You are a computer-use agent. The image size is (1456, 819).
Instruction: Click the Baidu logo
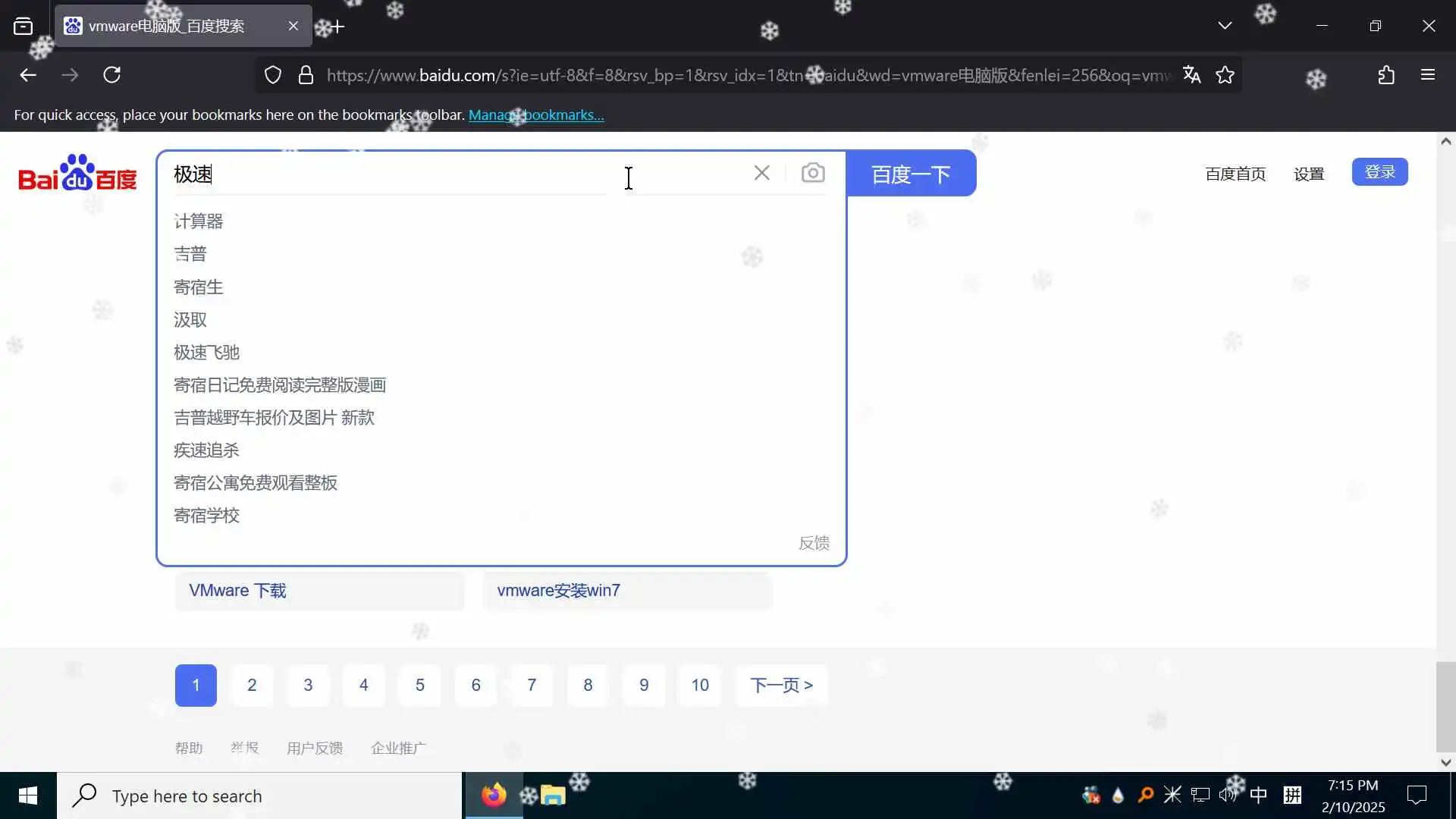click(x=77, y=174)
